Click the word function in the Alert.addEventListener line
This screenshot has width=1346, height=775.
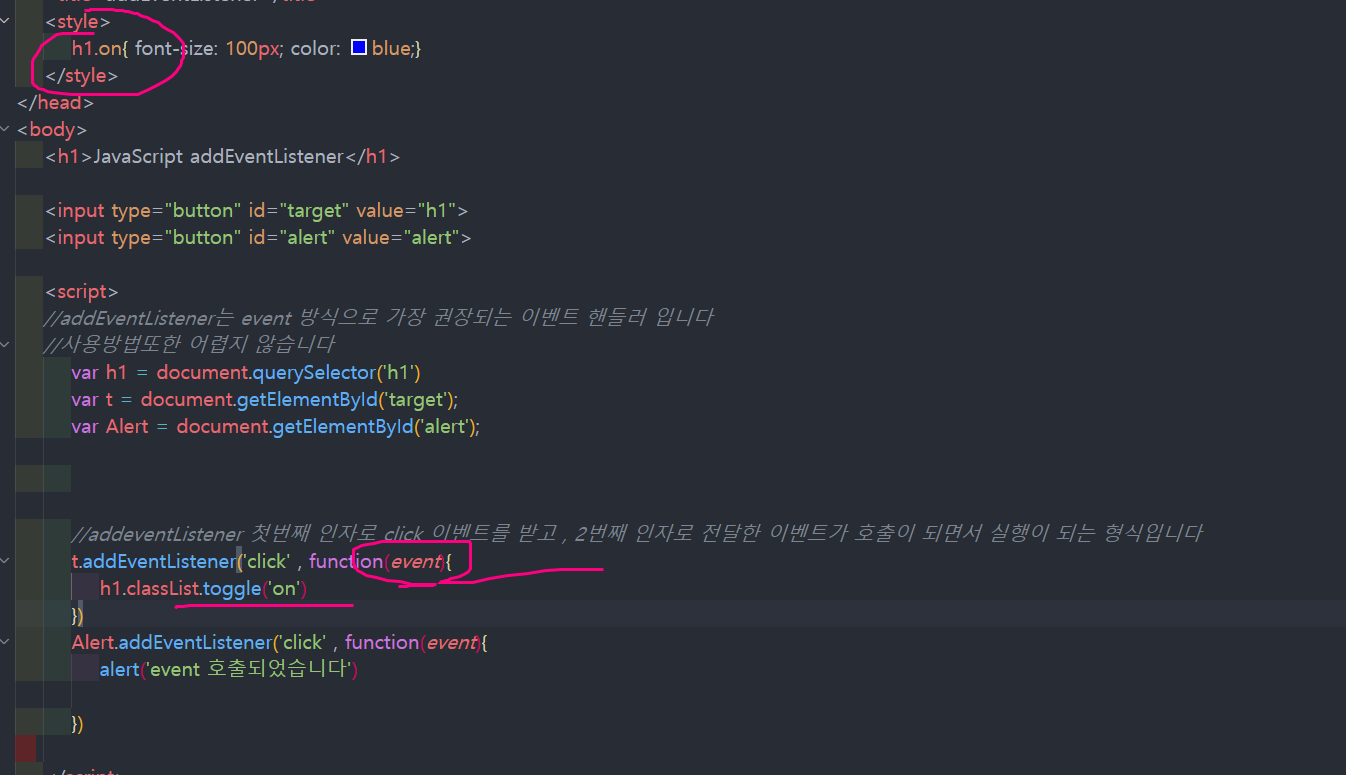click(381, 642)
